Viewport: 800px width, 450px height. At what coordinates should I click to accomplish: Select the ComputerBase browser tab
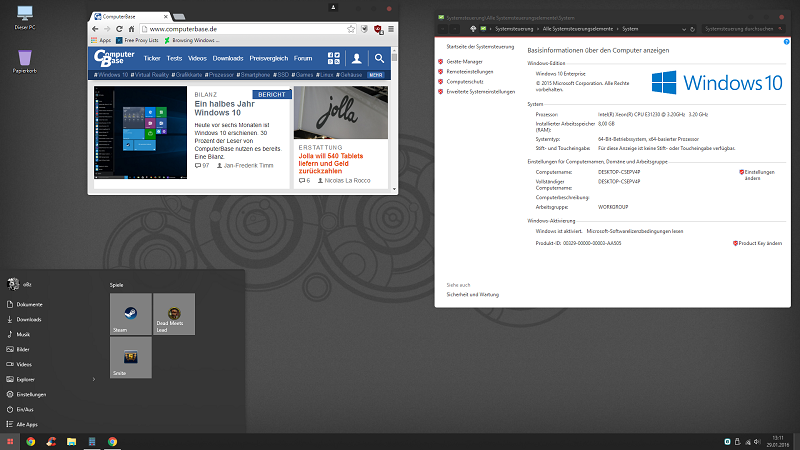130,16
